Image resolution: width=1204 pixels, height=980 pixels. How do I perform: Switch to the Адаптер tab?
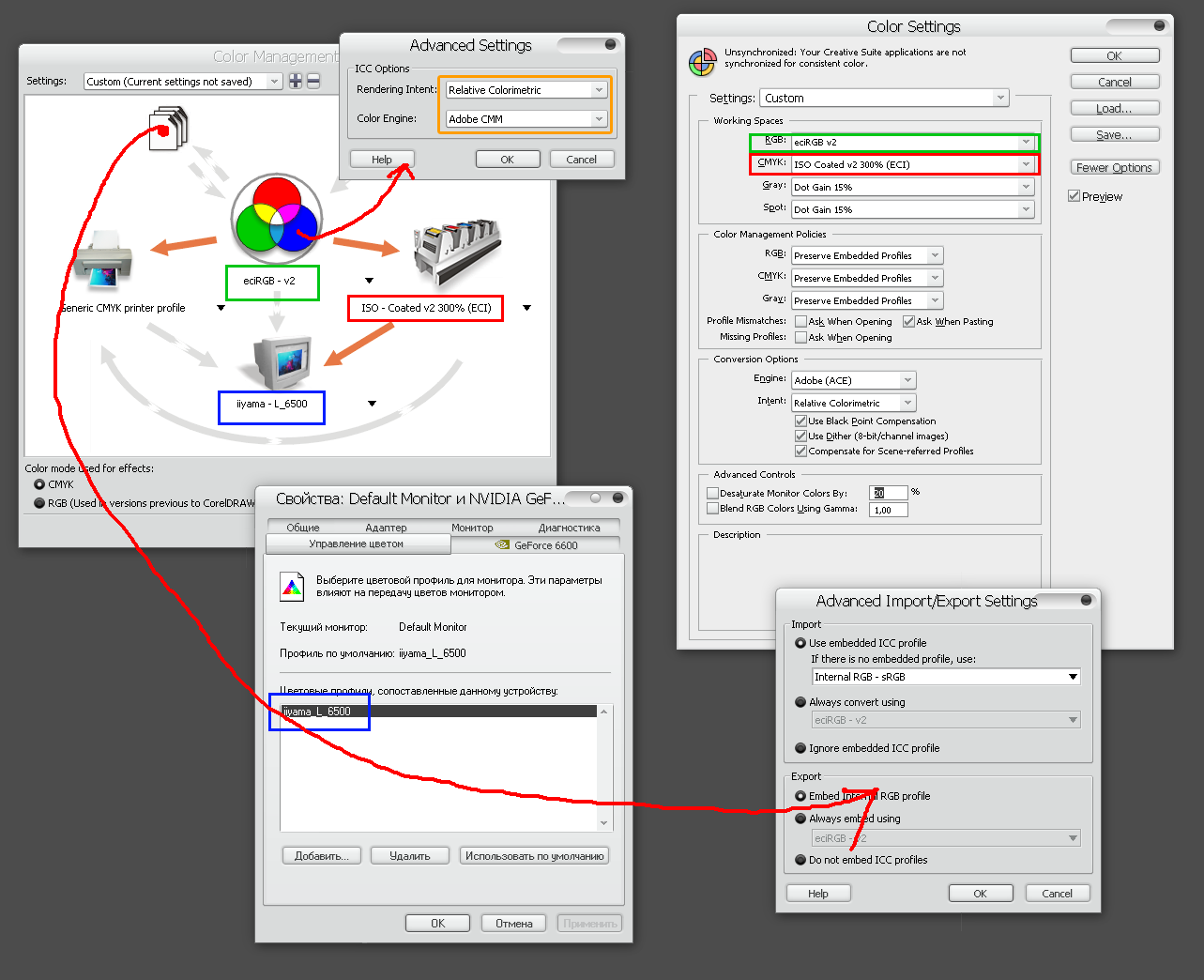(386, 528)
